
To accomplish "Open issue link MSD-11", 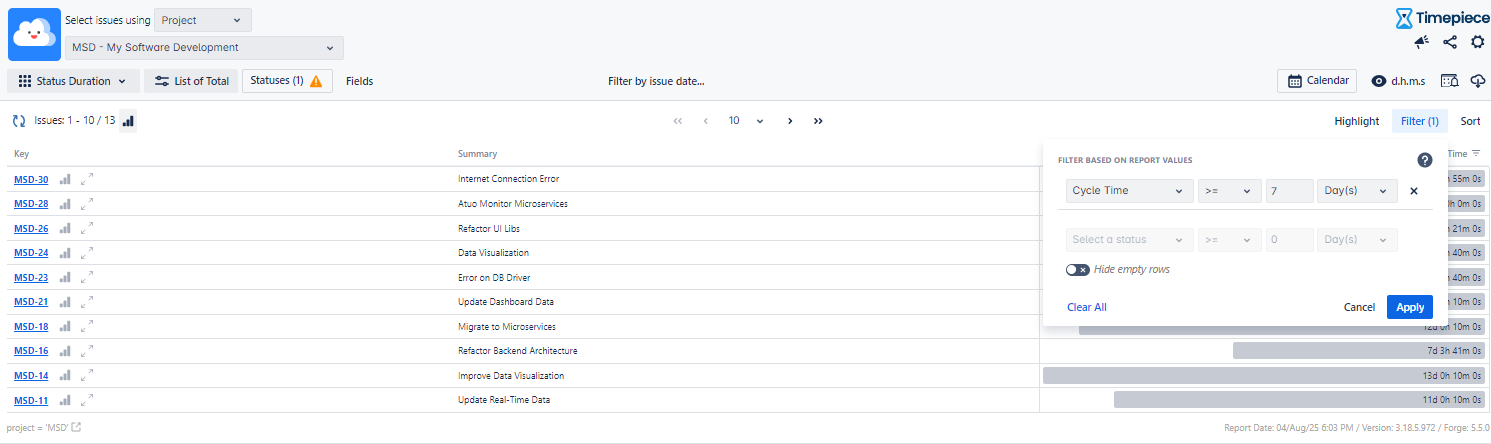I will pyautogui.click(x=31, y=400).
